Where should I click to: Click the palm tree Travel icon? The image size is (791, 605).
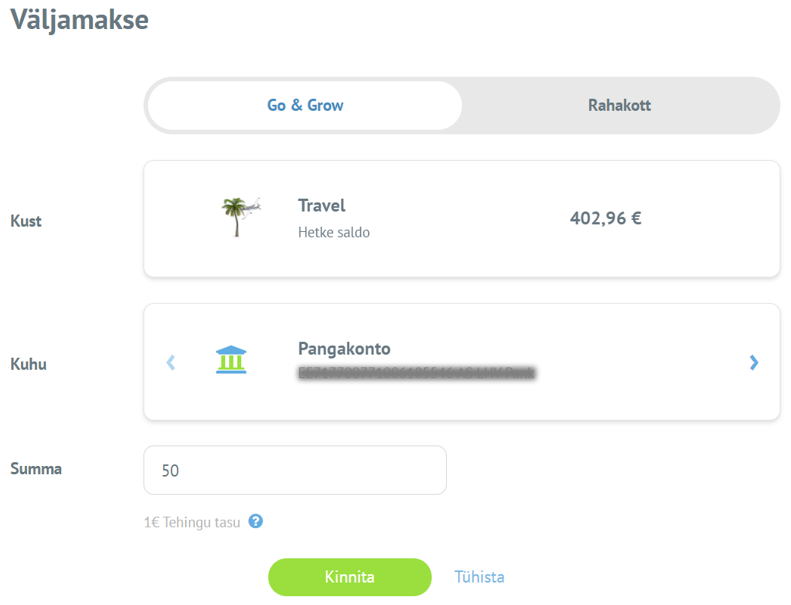[238, 216]
